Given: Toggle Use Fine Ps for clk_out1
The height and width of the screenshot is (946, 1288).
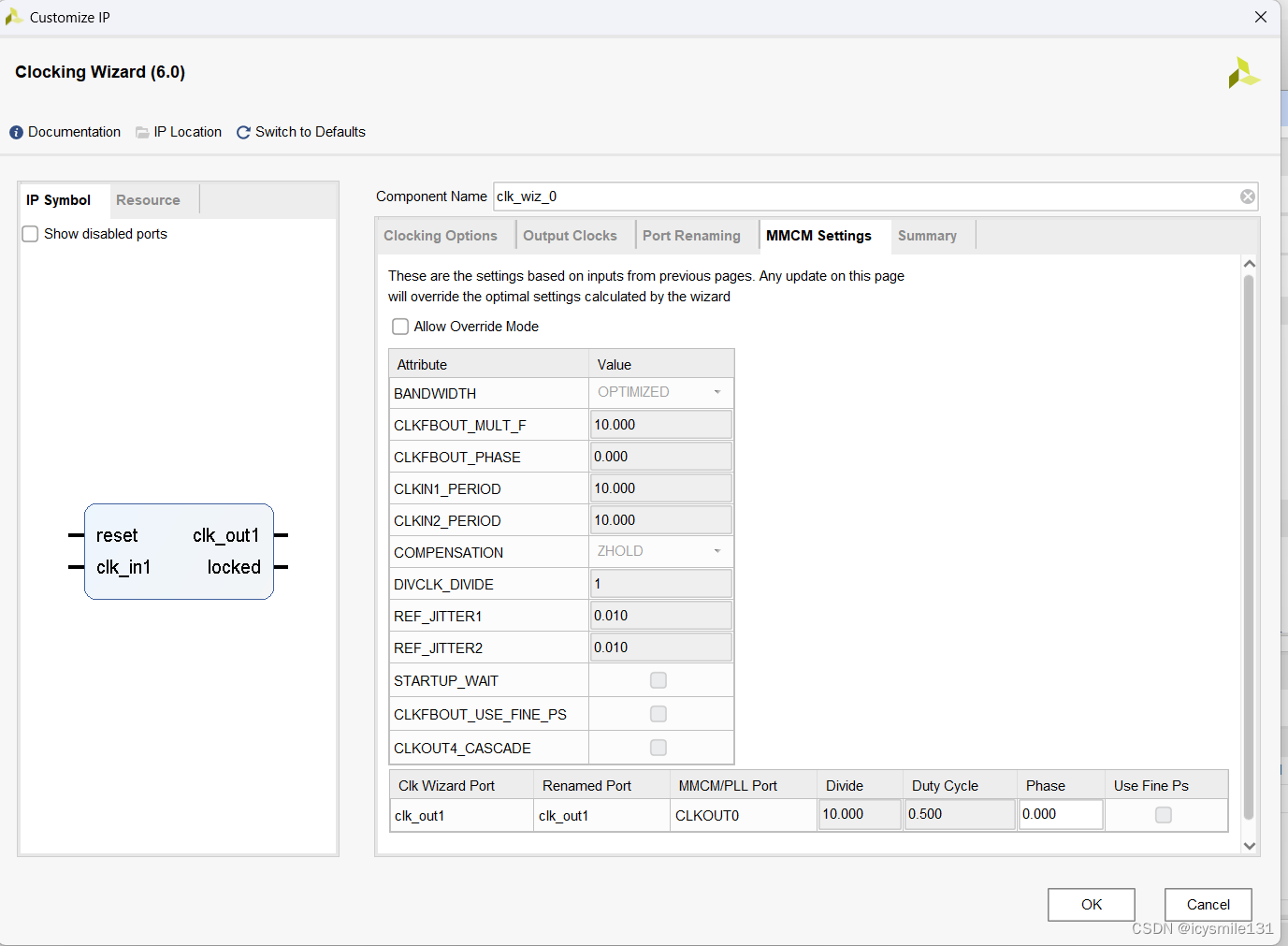Looking at the screenshot, I should click(1164, 815).
